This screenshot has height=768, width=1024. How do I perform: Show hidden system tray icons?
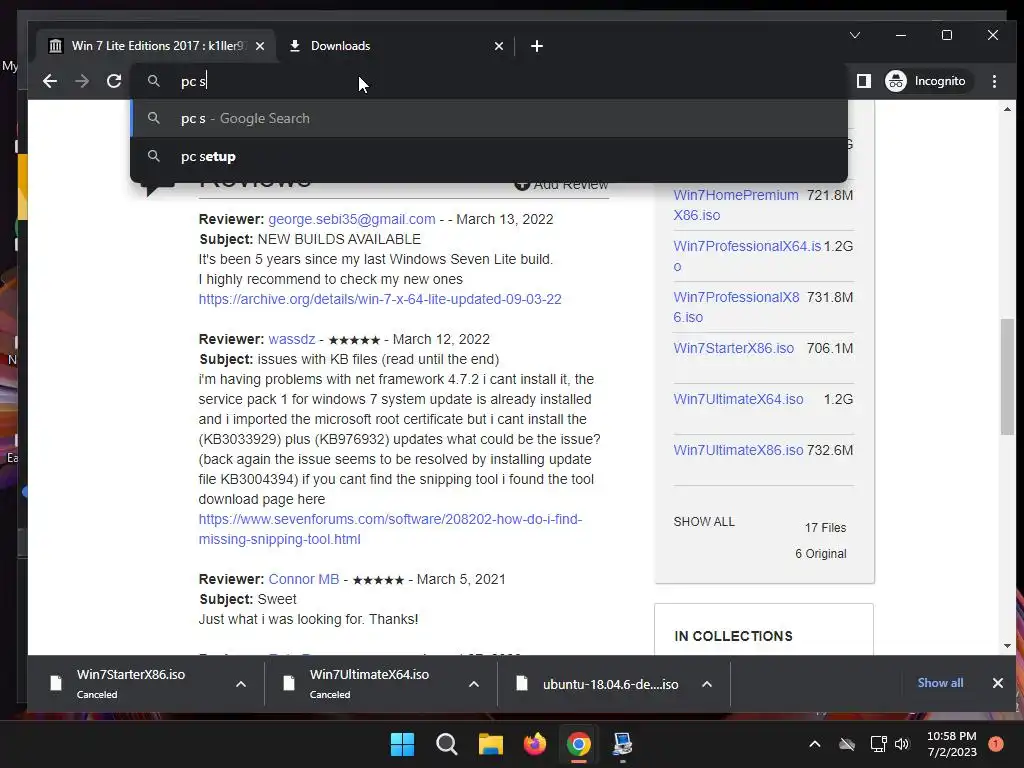pos(815,744)
